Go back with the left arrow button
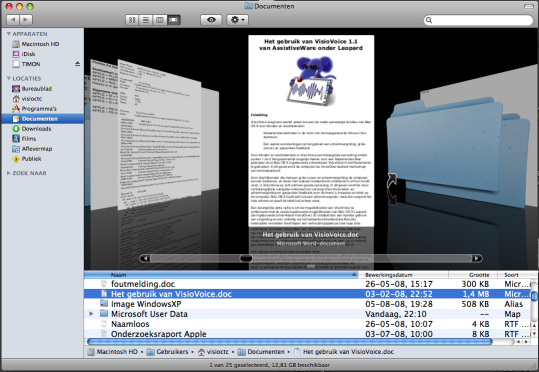This screenshot has width=539, height=372. tap(13, 20)
